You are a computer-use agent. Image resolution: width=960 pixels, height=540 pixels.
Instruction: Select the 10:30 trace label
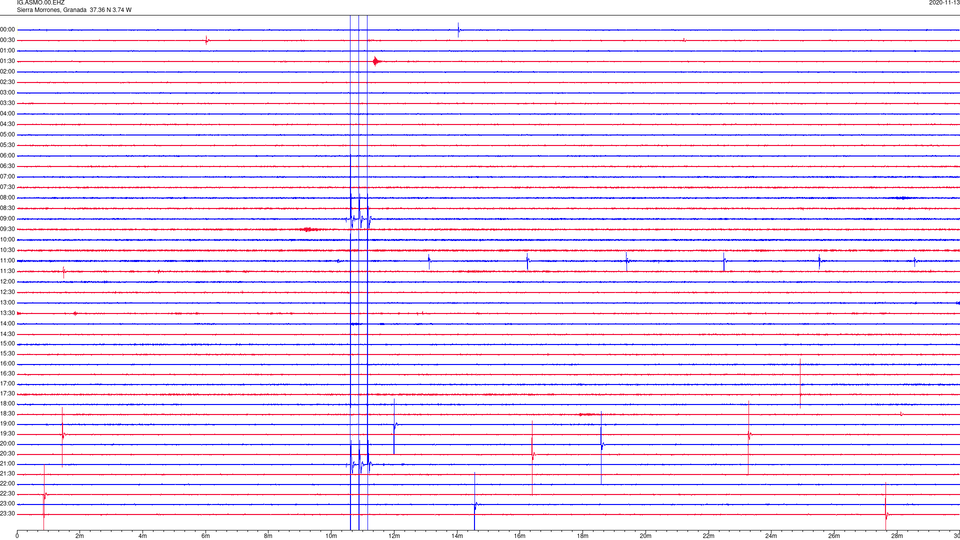(8, 250)
